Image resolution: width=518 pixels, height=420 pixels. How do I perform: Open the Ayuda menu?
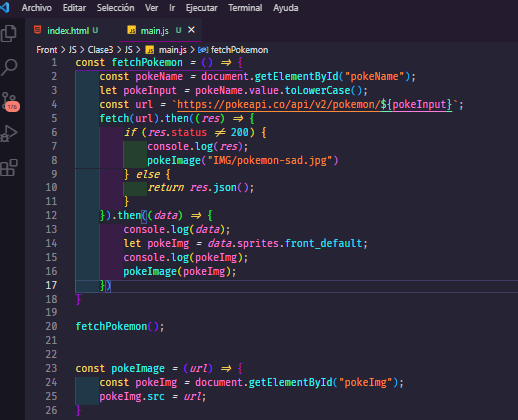286,8
